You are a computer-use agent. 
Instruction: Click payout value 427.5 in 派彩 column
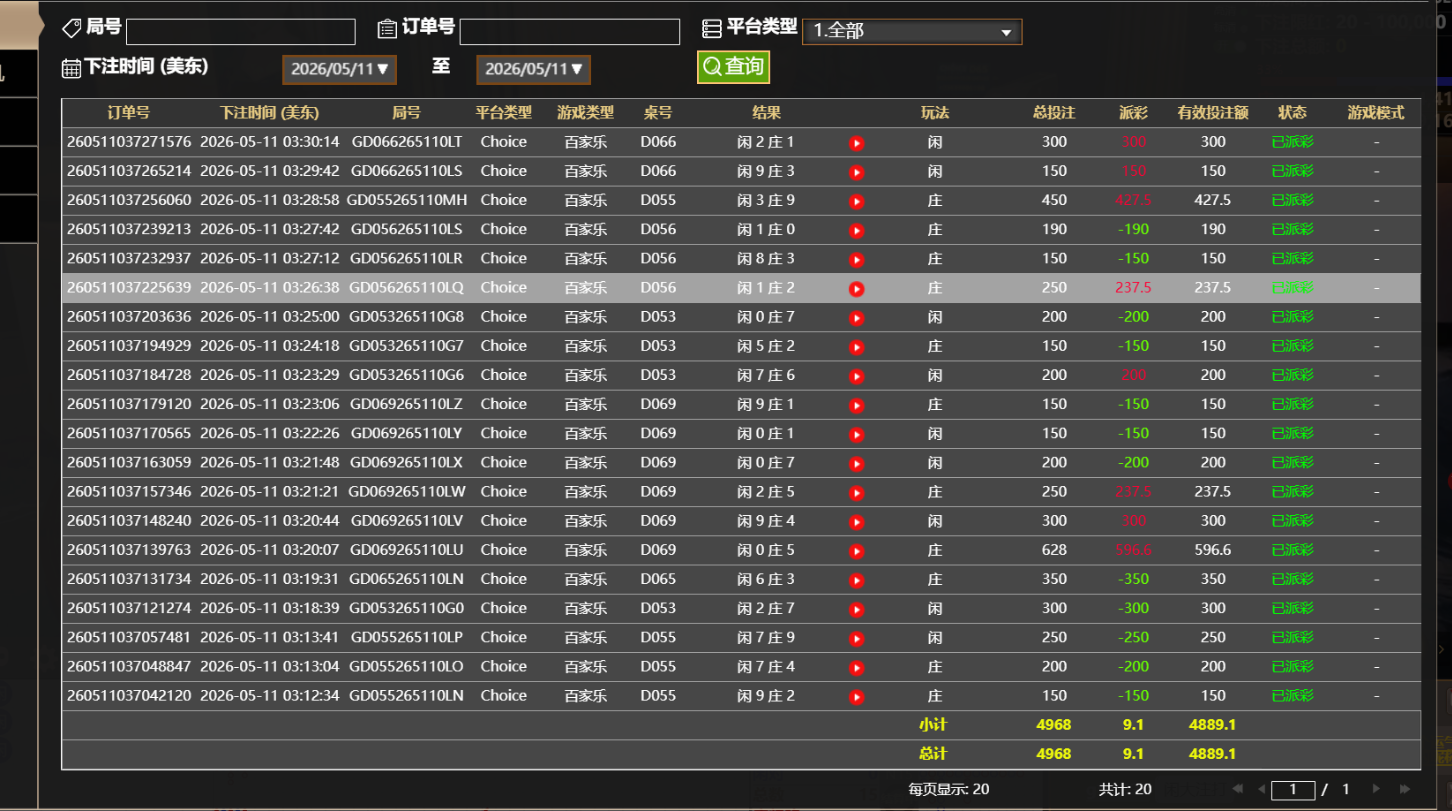click(x=1134, y=200)
